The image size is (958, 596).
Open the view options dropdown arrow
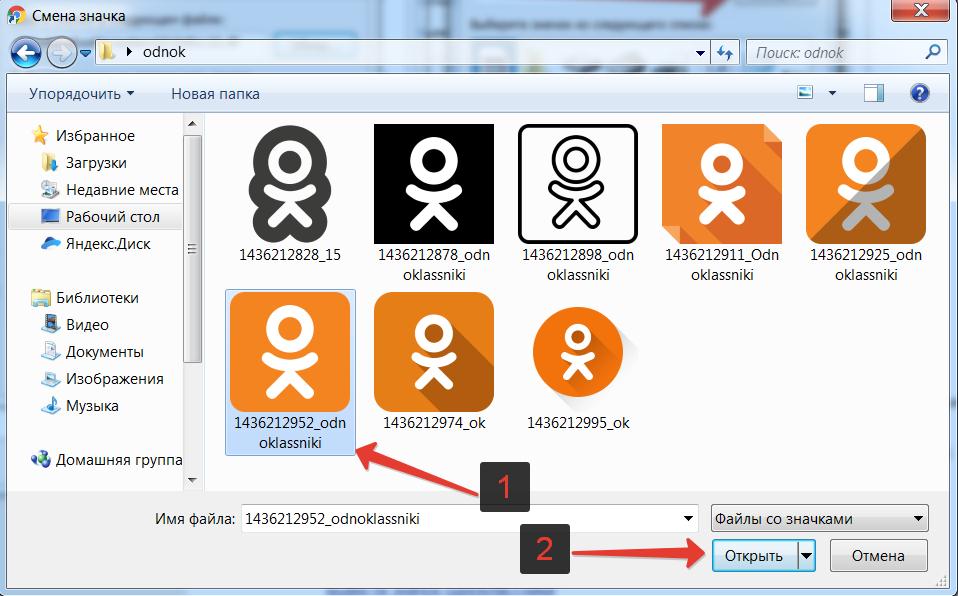pos(832,93)
